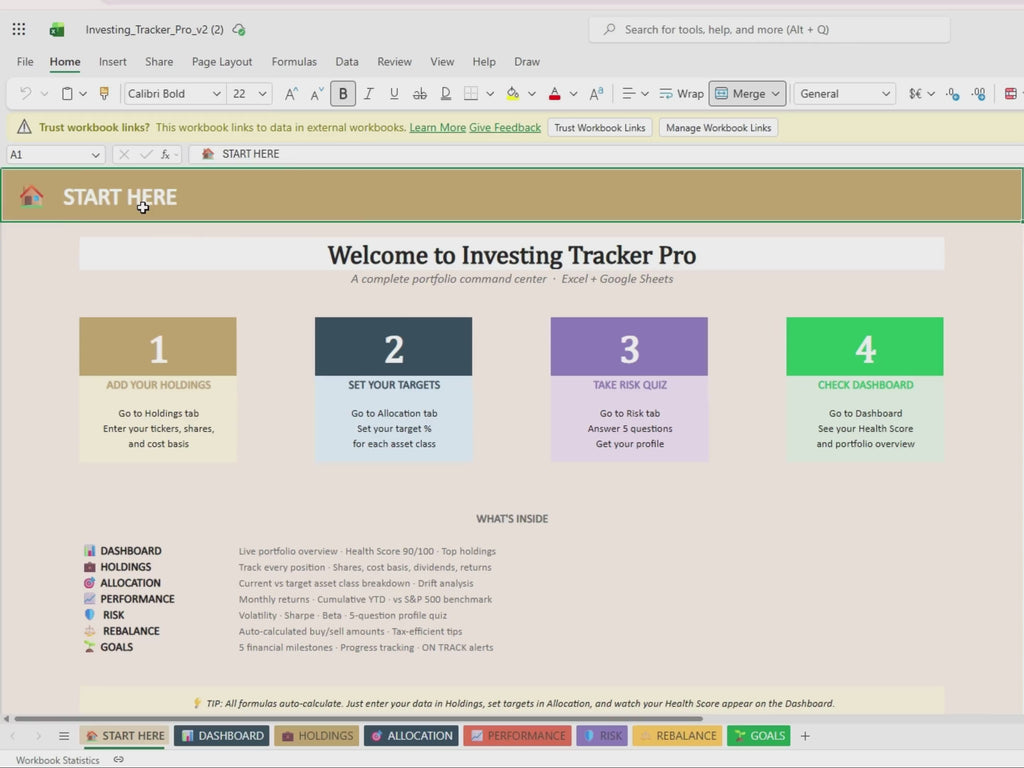1024x768 pixels.
Task: Go to the Review tab
Action: tap(394, 61)
